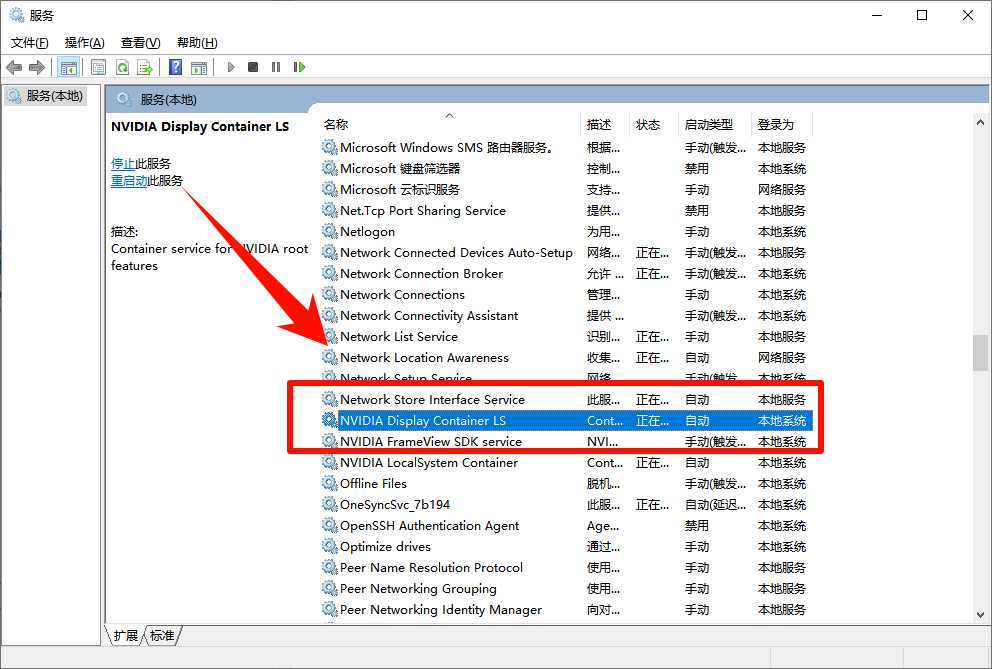Click the 重启动 service link
The image size is (992, 669).
coord(129,180)
